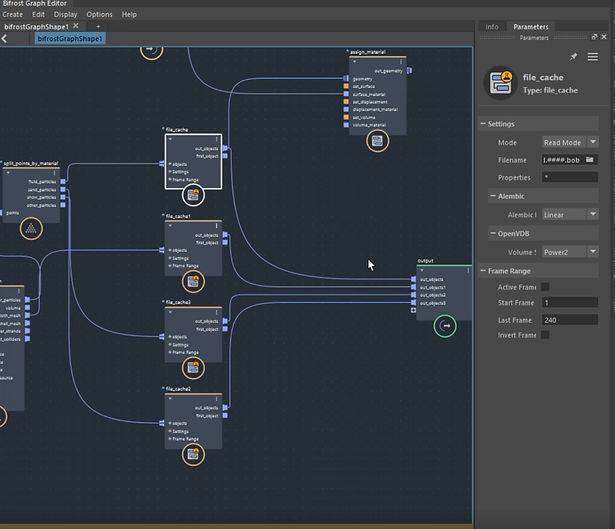Collapse the Settings section
615x529 pixels.
pyautogui.click(x=483, y=124)
